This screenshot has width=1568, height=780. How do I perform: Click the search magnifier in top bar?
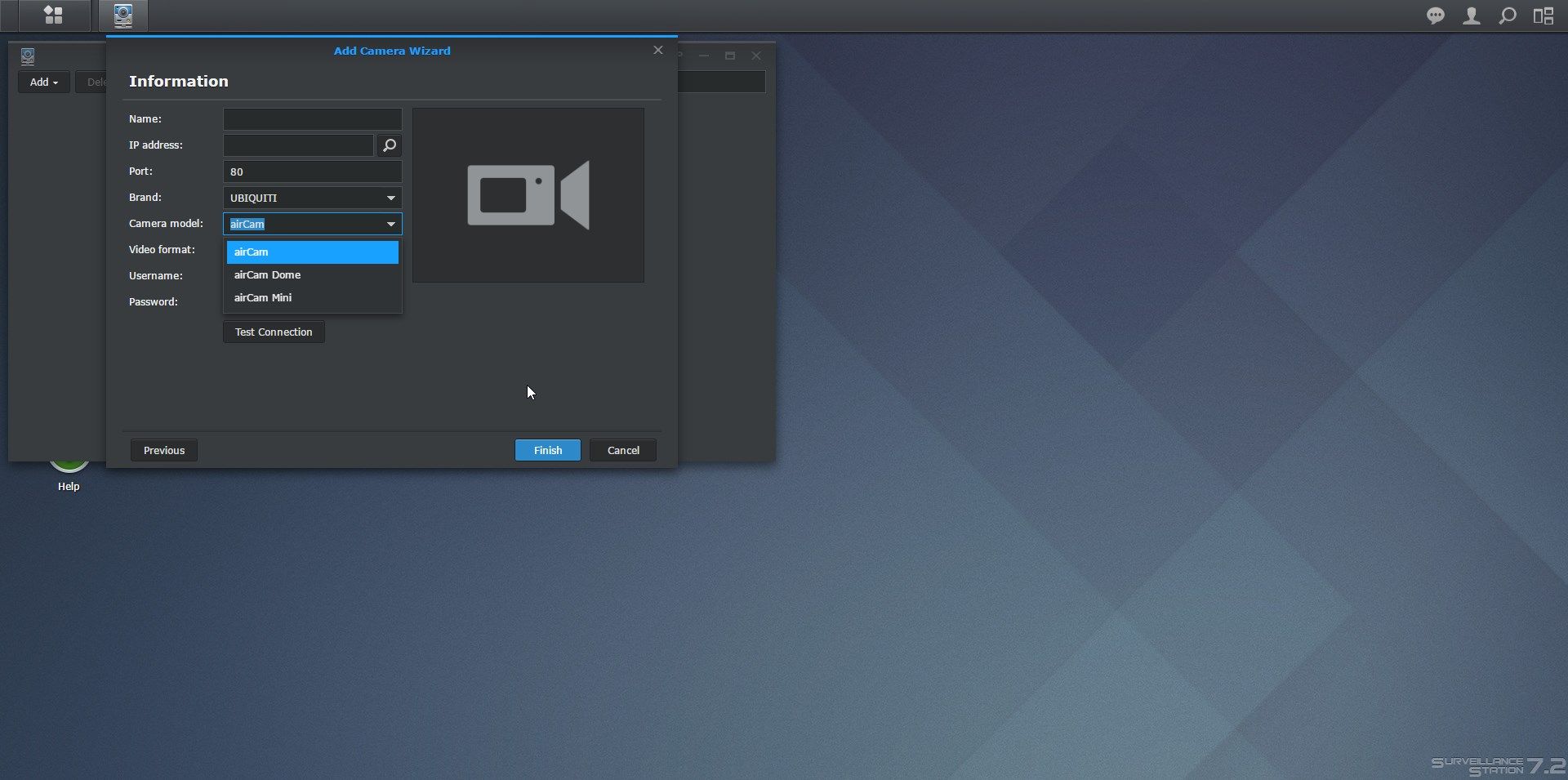click(1508, 16)
